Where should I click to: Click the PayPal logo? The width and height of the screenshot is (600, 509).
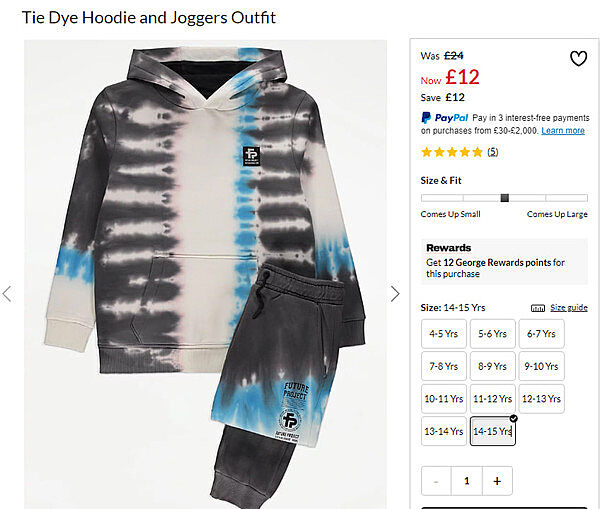[x=444, y=118]
